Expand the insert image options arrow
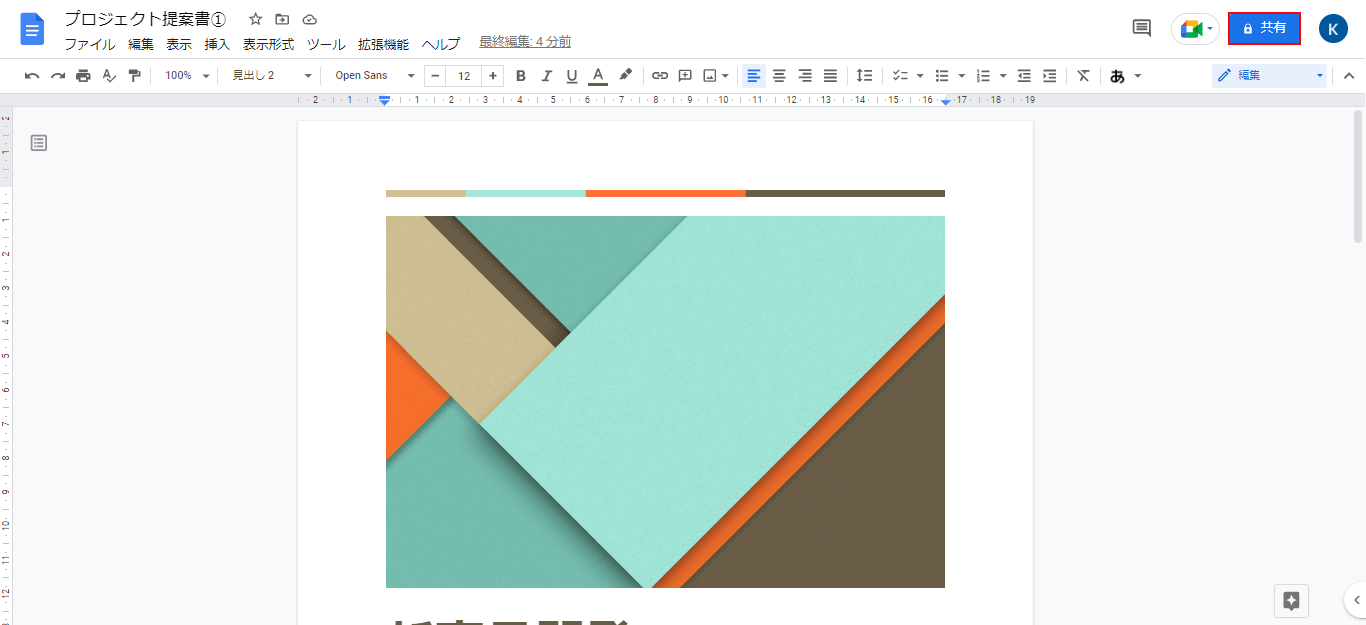 click(x=725, y=75)
